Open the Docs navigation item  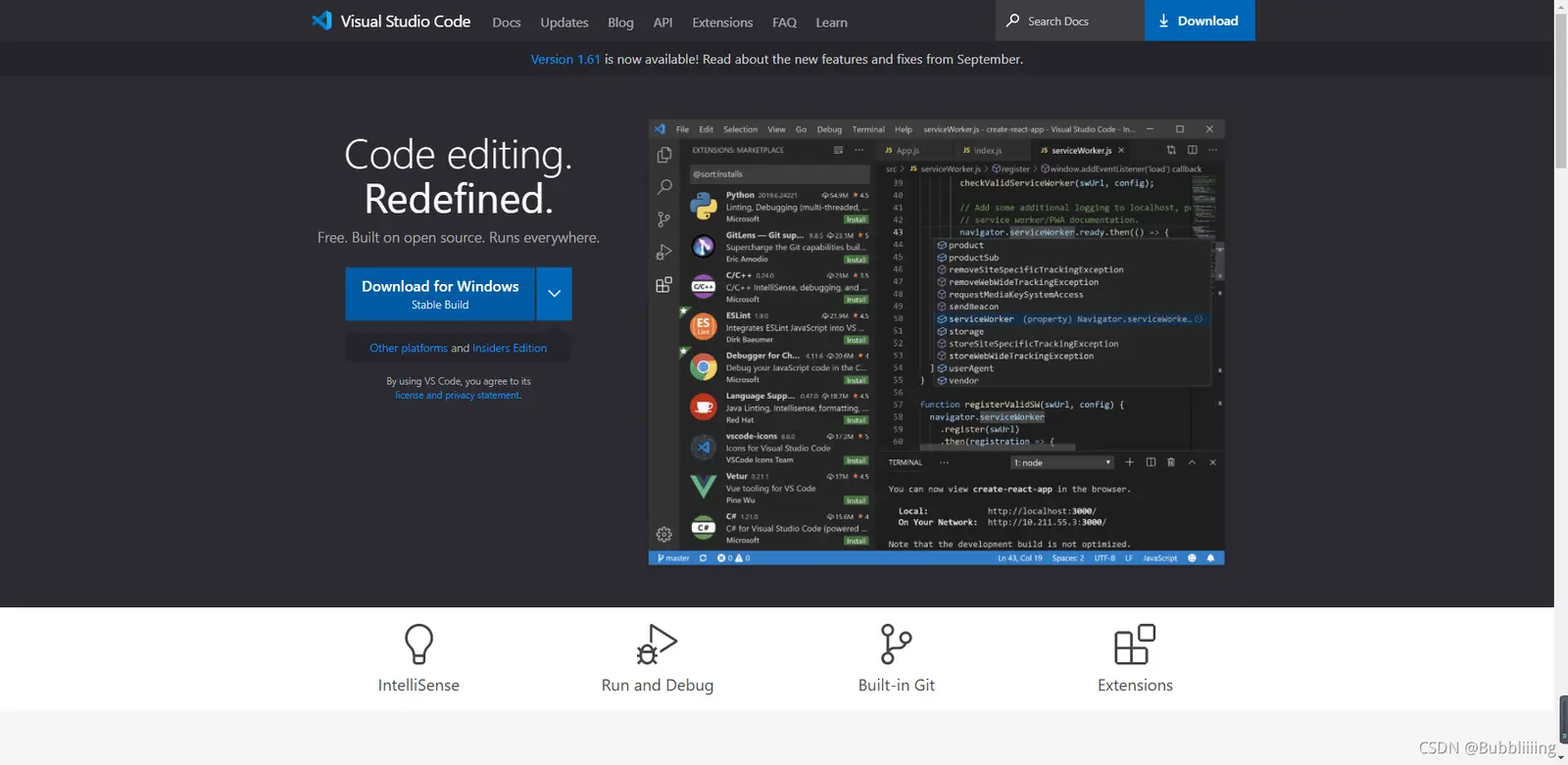point(507,23)
